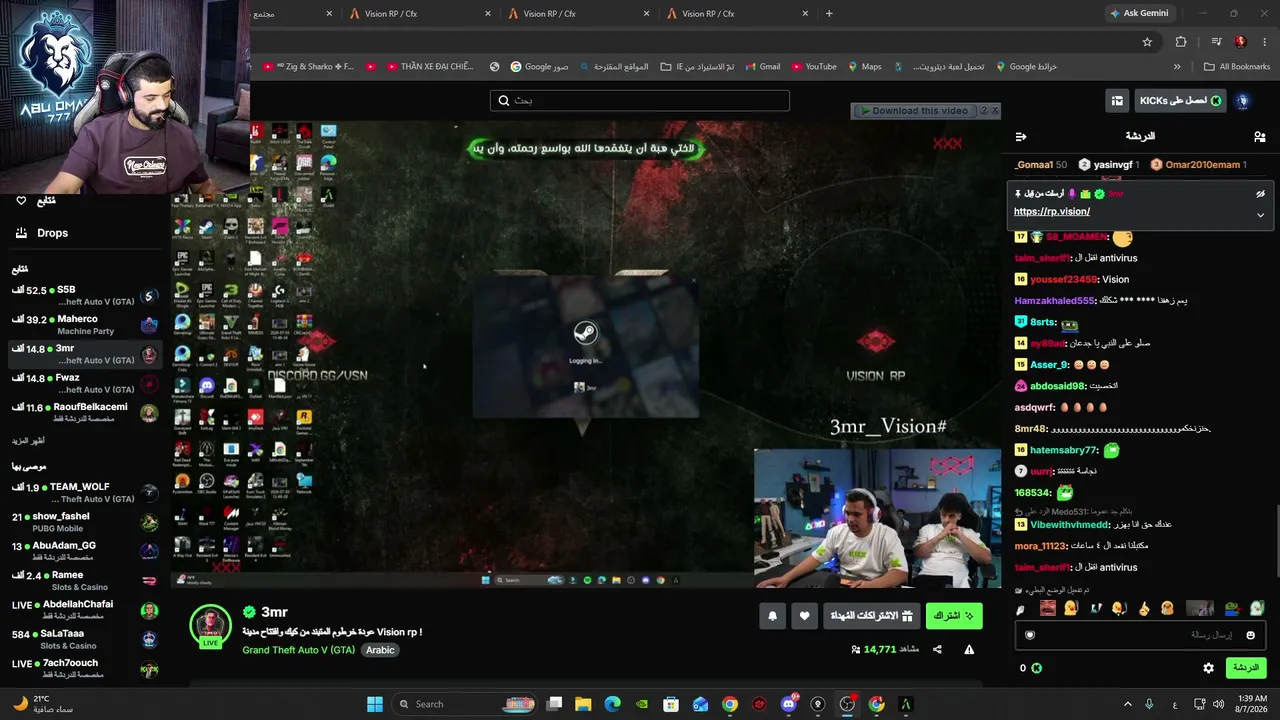Open the show_fashel recommended channel
The height and width of the screenshot is (720, 1280).
click(x=83, y=522)
